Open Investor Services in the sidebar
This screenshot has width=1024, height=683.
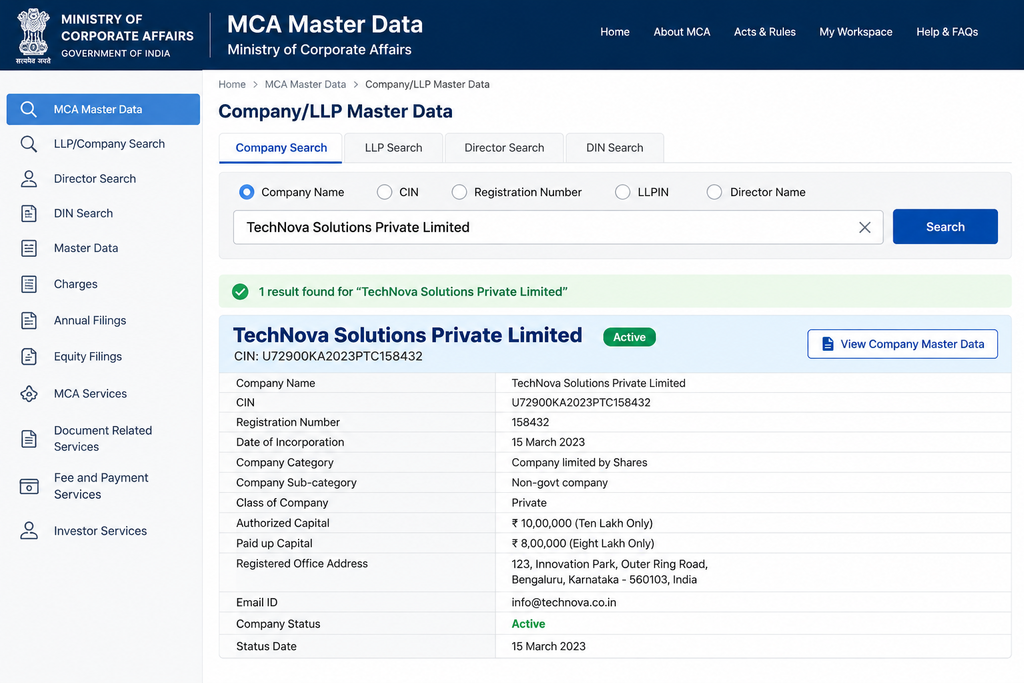point(103,531)
